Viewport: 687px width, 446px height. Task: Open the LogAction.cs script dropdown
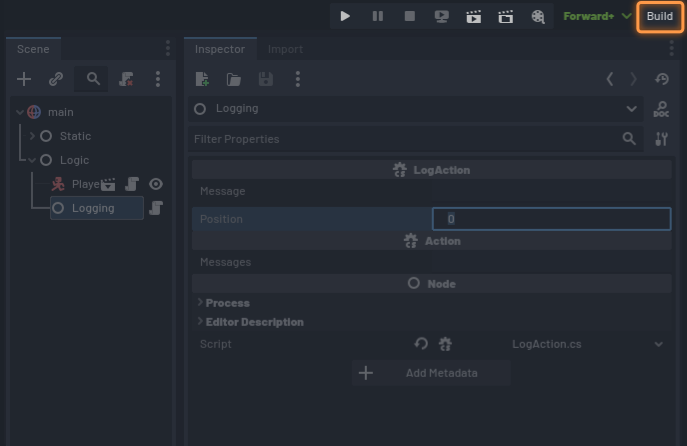[x=658, y=344]
